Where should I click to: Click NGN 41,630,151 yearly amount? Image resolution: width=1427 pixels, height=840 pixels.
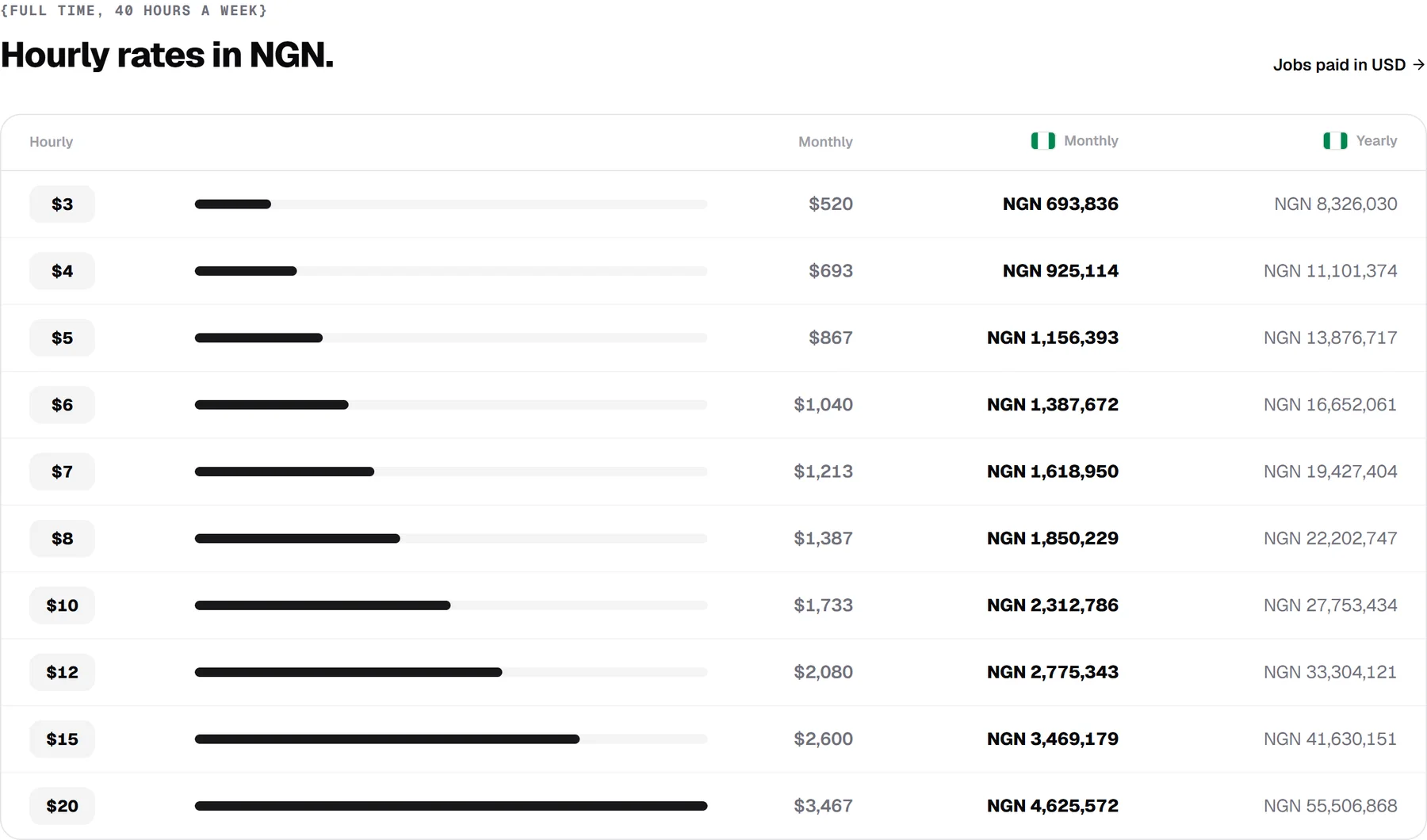pyautogui.click(x=1330, y=739)
